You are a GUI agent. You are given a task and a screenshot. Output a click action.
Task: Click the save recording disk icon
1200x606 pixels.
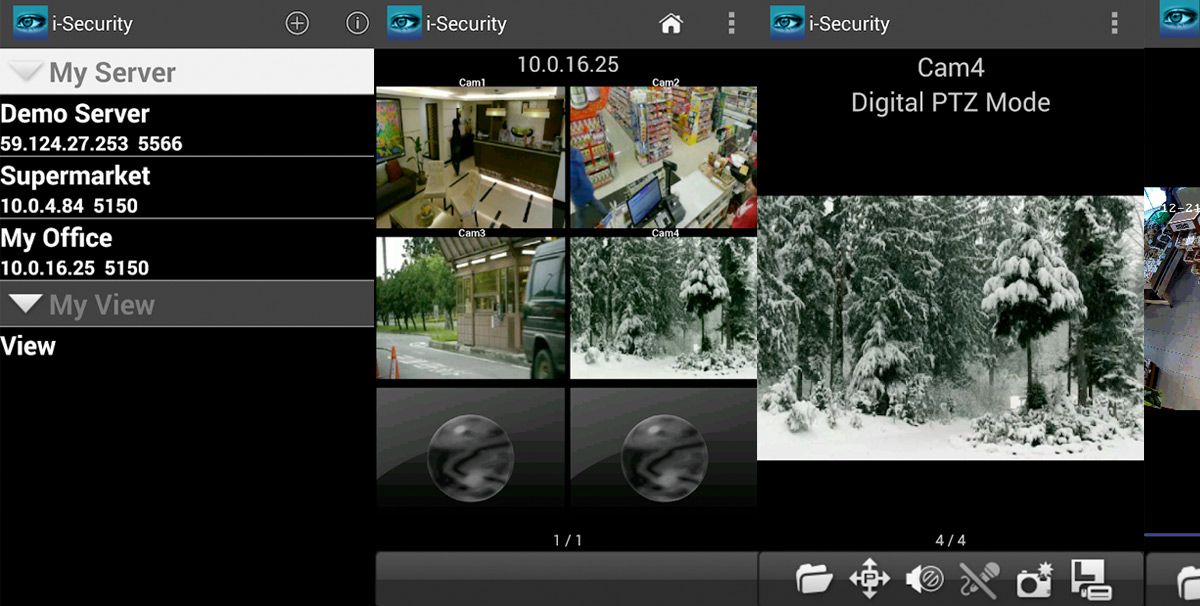1090,579
